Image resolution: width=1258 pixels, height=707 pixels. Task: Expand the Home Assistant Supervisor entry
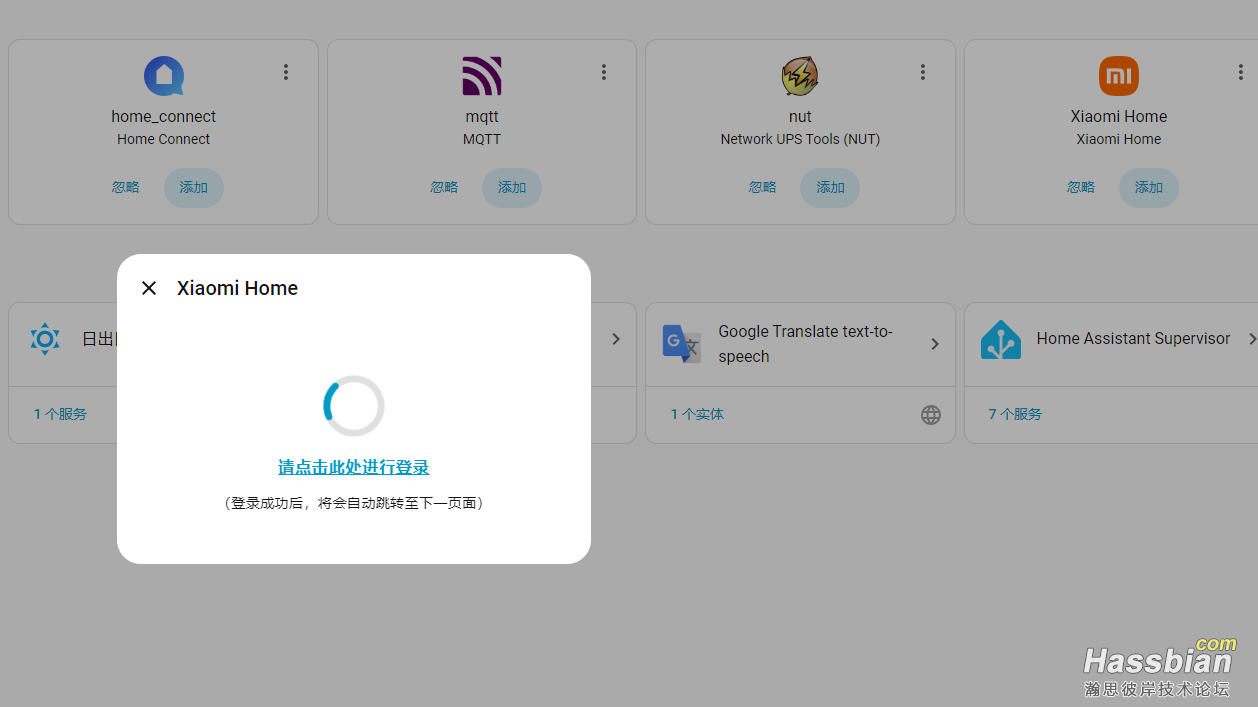click(1252, 339)
